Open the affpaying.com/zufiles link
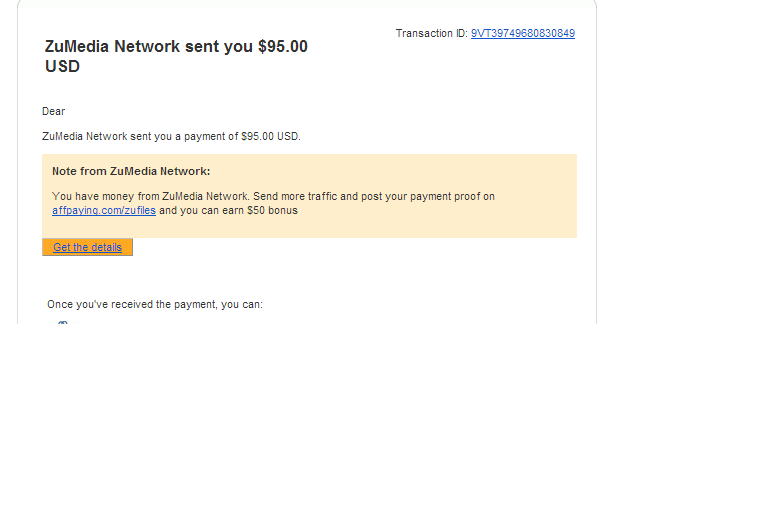The height and width of the screenshot is (512, 768). pyautogui.click(x=104, y=211)
